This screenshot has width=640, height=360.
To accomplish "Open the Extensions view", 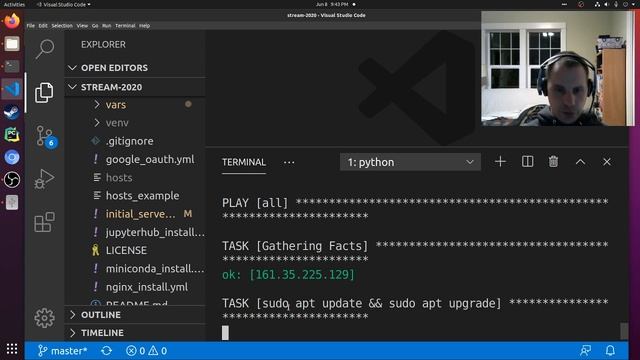I will click(x=44, y=222).
